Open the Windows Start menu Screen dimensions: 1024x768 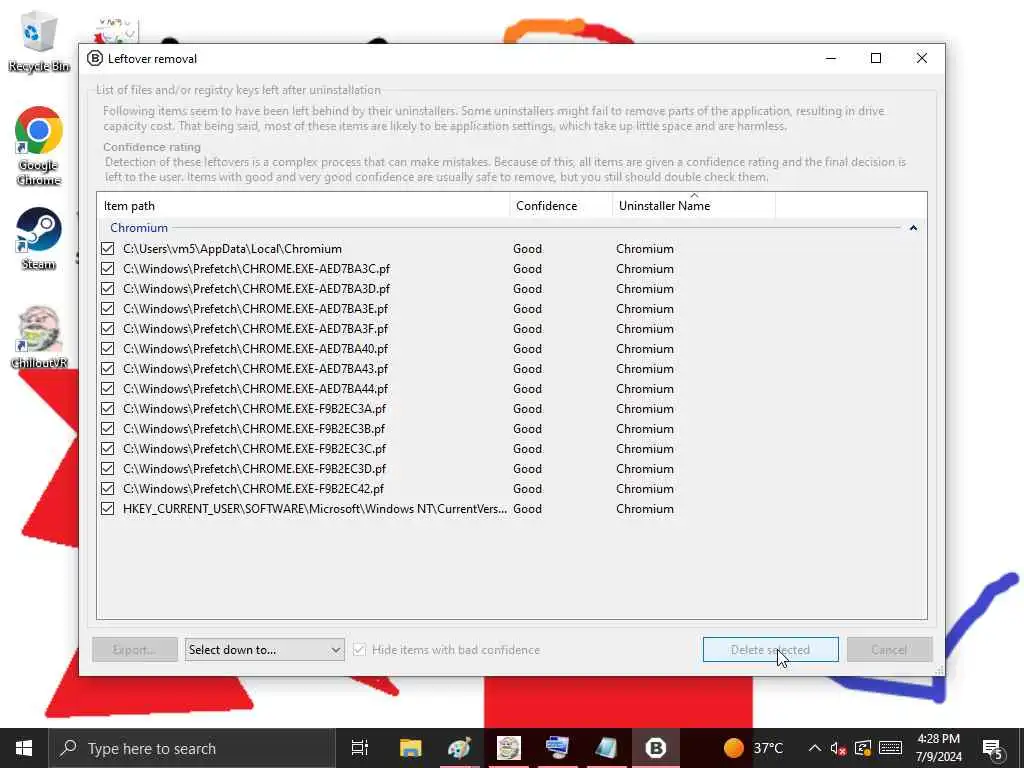[x=24, y=748]
